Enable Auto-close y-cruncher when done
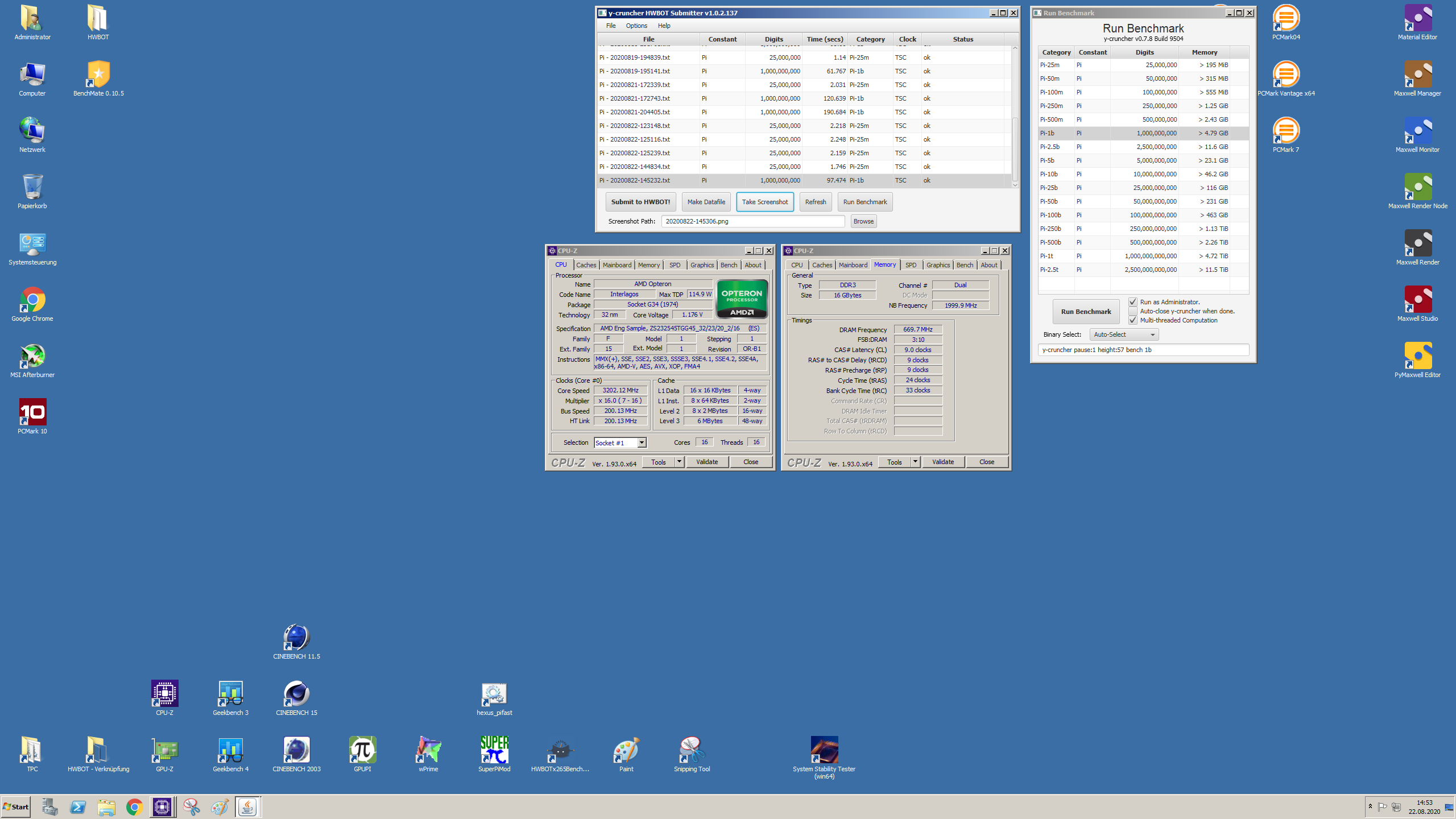 1133,311
